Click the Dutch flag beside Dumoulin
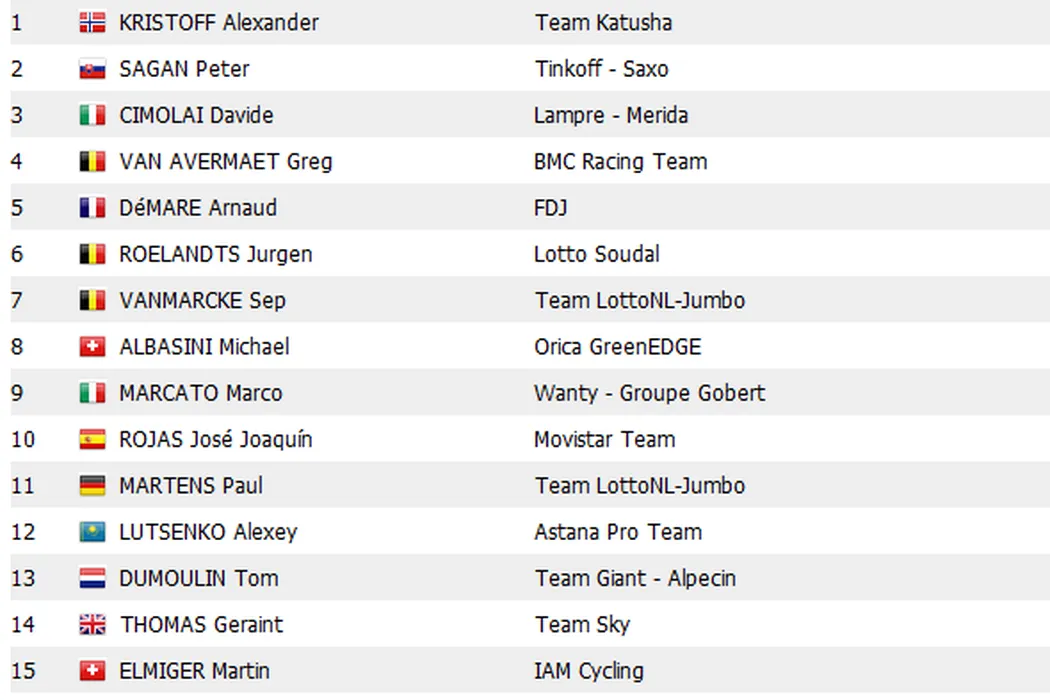Image resolution: width=1050 pixels, height=700 pixels. [92, 578]
